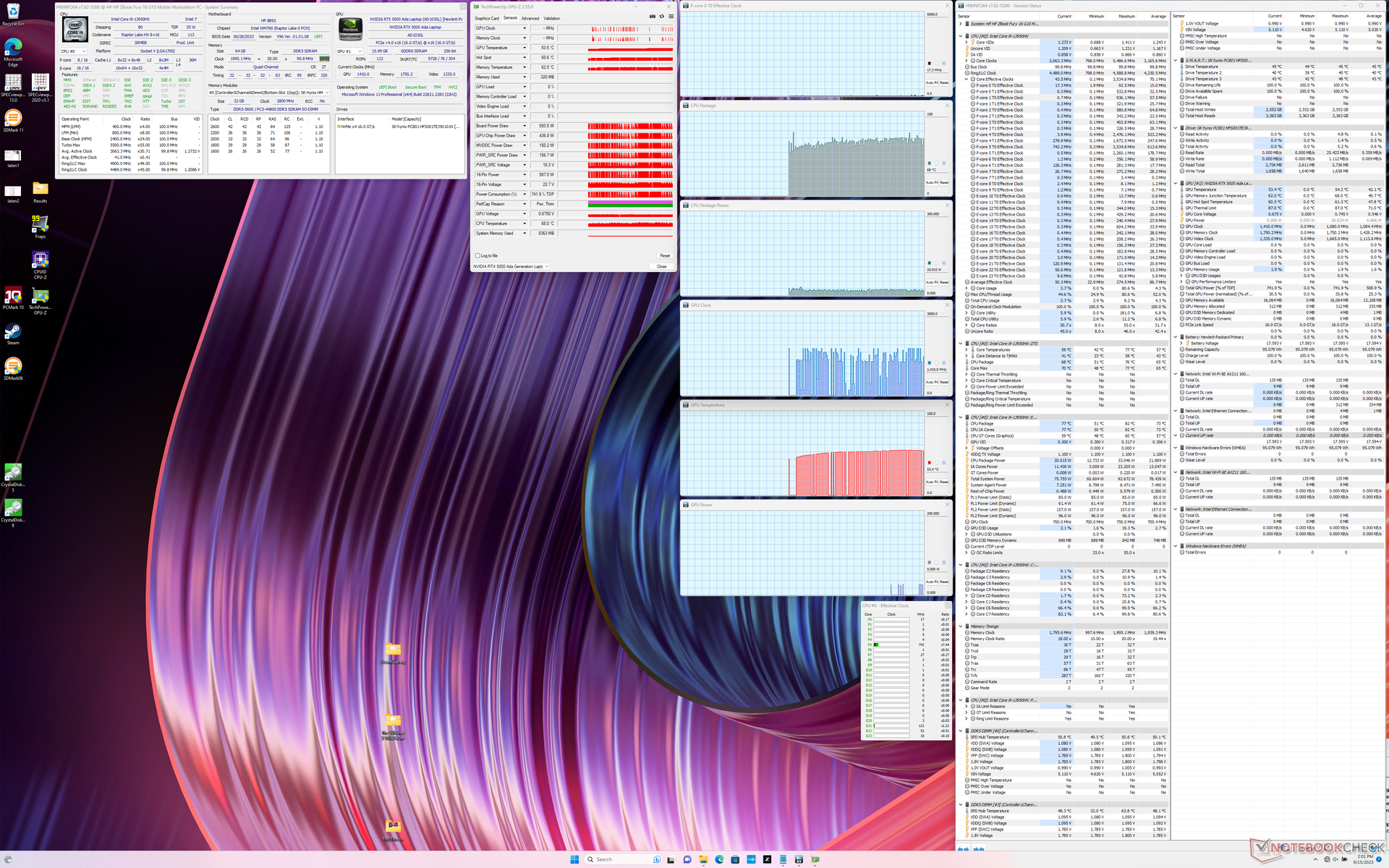Image resolution: width=1389 pixels, height=868 pixels.
Task: Click the teal color swatch on CPU Package graph
Action: coord(929,163)
